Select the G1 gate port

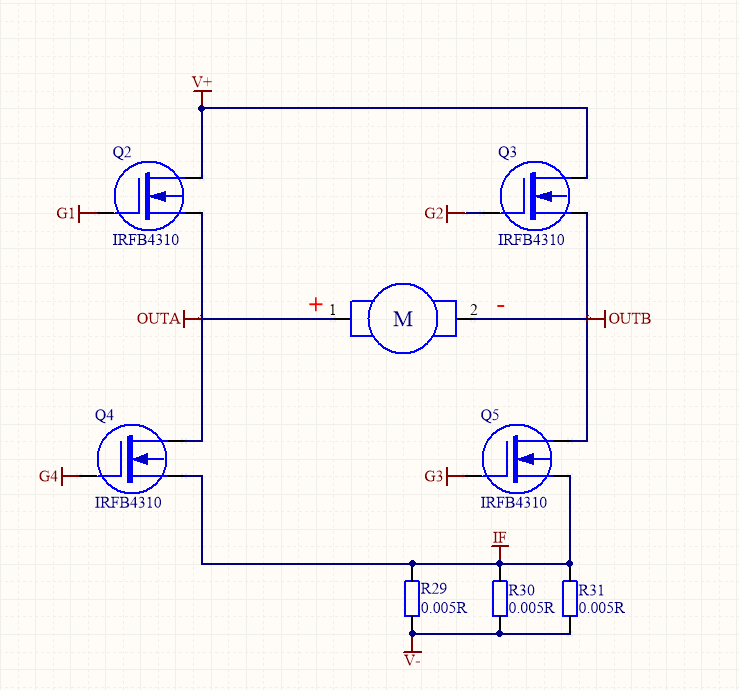coord(67,213)
